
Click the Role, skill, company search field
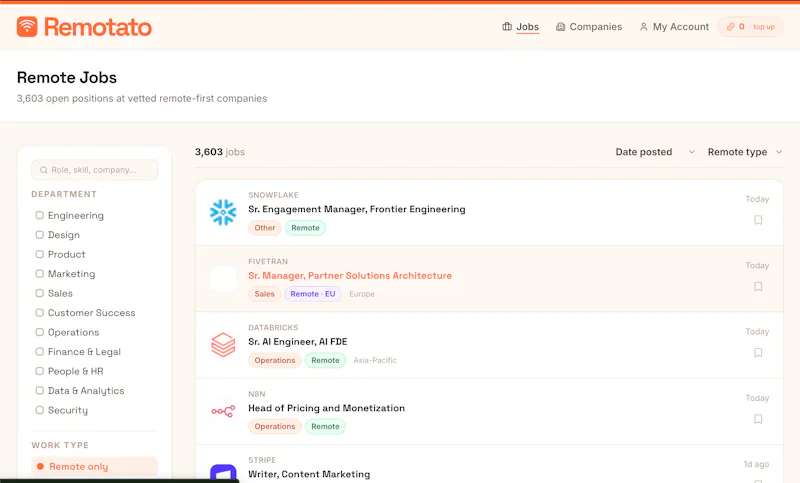[94, 170]
